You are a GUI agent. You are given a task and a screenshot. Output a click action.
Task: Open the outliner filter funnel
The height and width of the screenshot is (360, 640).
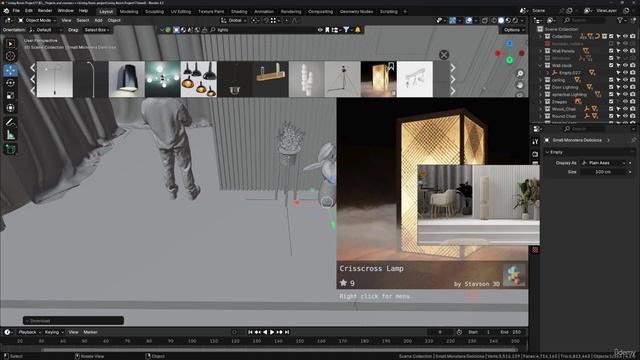click(x=620, y=20)
